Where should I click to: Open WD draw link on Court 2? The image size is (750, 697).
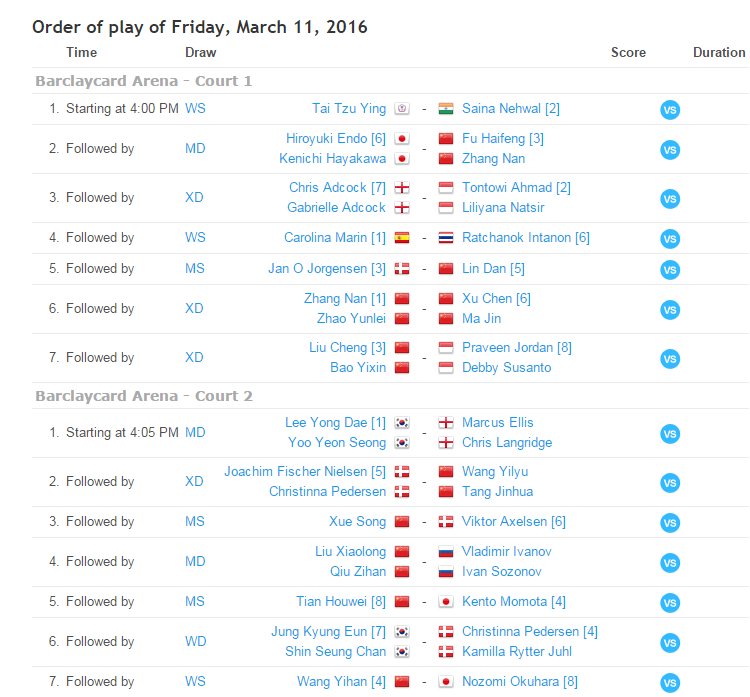pyautogui.click(x=196, y=642)
